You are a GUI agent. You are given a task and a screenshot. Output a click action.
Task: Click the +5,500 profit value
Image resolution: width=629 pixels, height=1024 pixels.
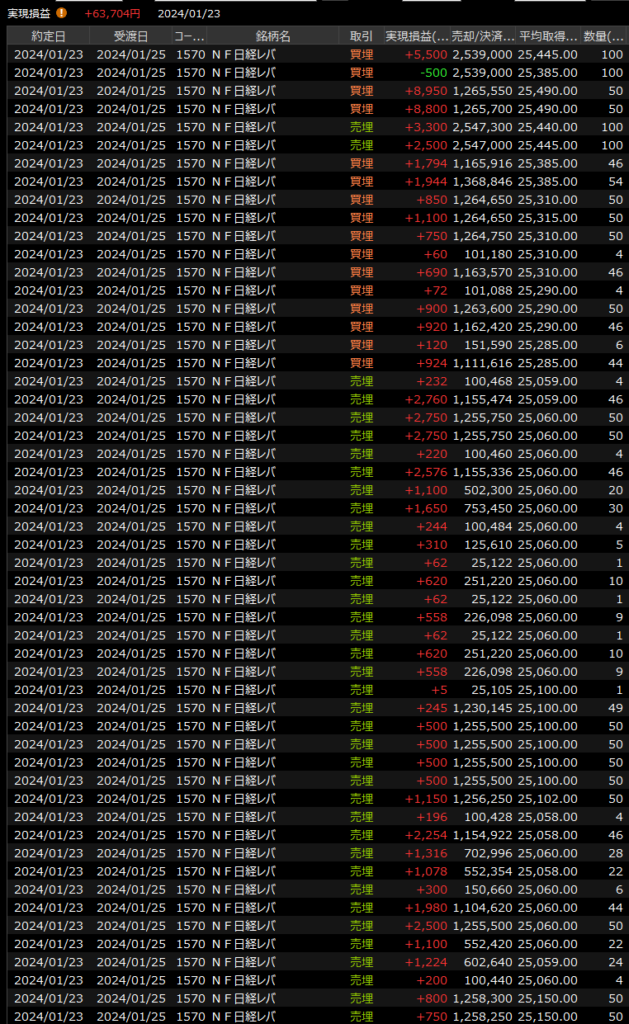(425, 54)
